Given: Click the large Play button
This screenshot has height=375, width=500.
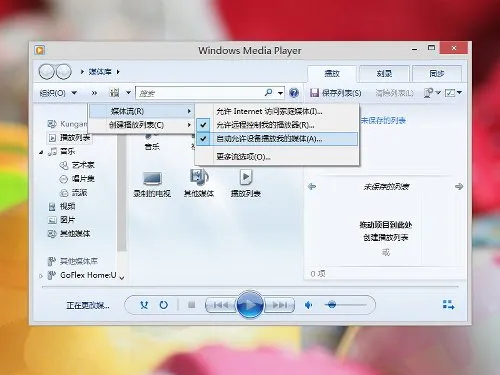Looking at the screenshot, I should pyautogui.click(x=250, y=304).
